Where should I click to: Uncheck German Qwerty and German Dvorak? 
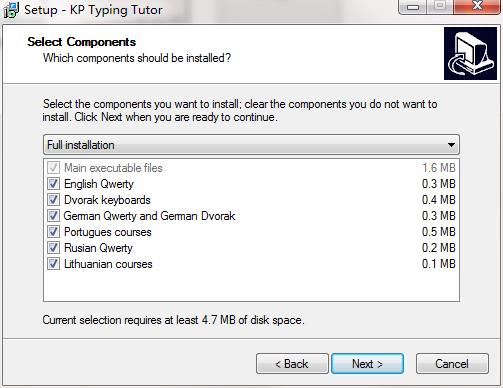pos(53,216)
